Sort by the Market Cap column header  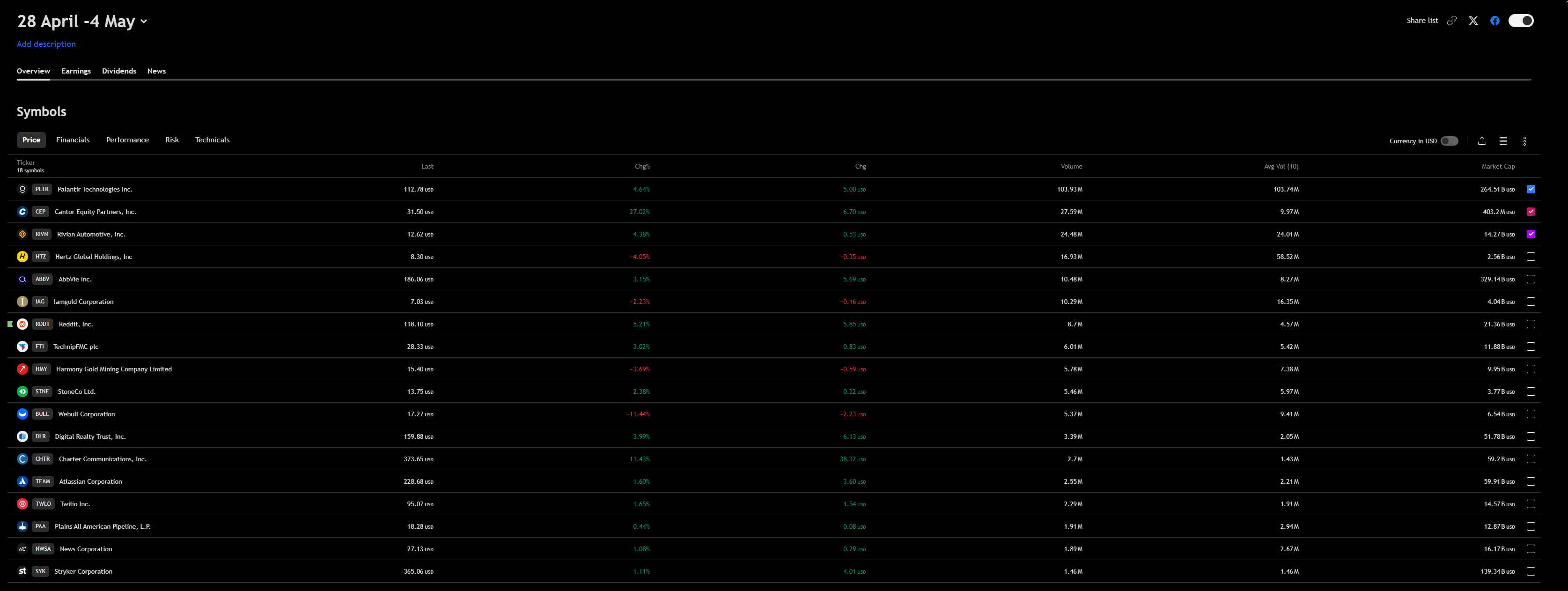tap(1497, 166)
